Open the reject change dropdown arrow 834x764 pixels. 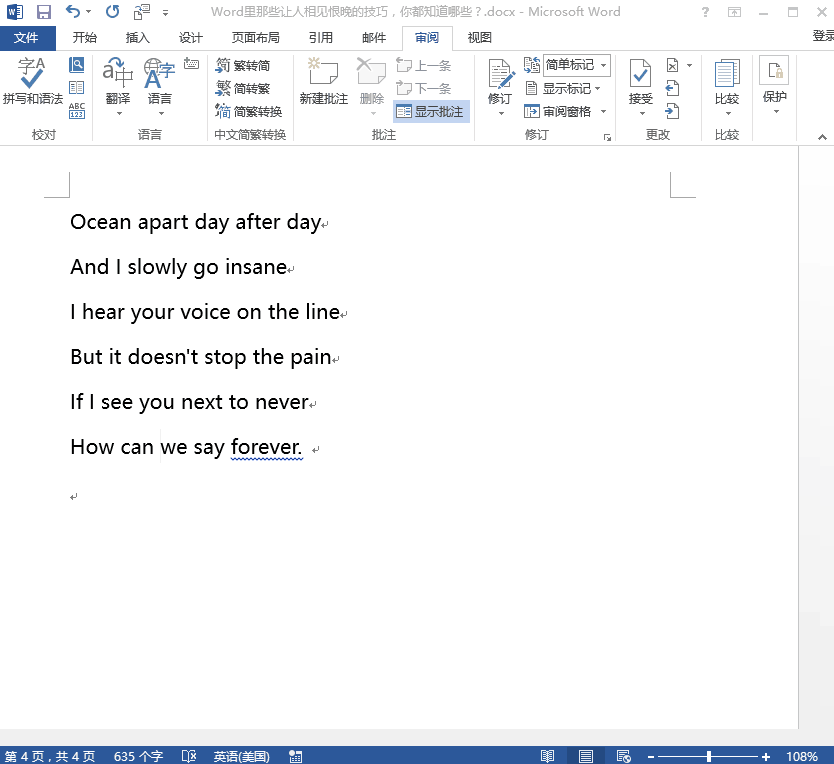click(x=689, y=65)
